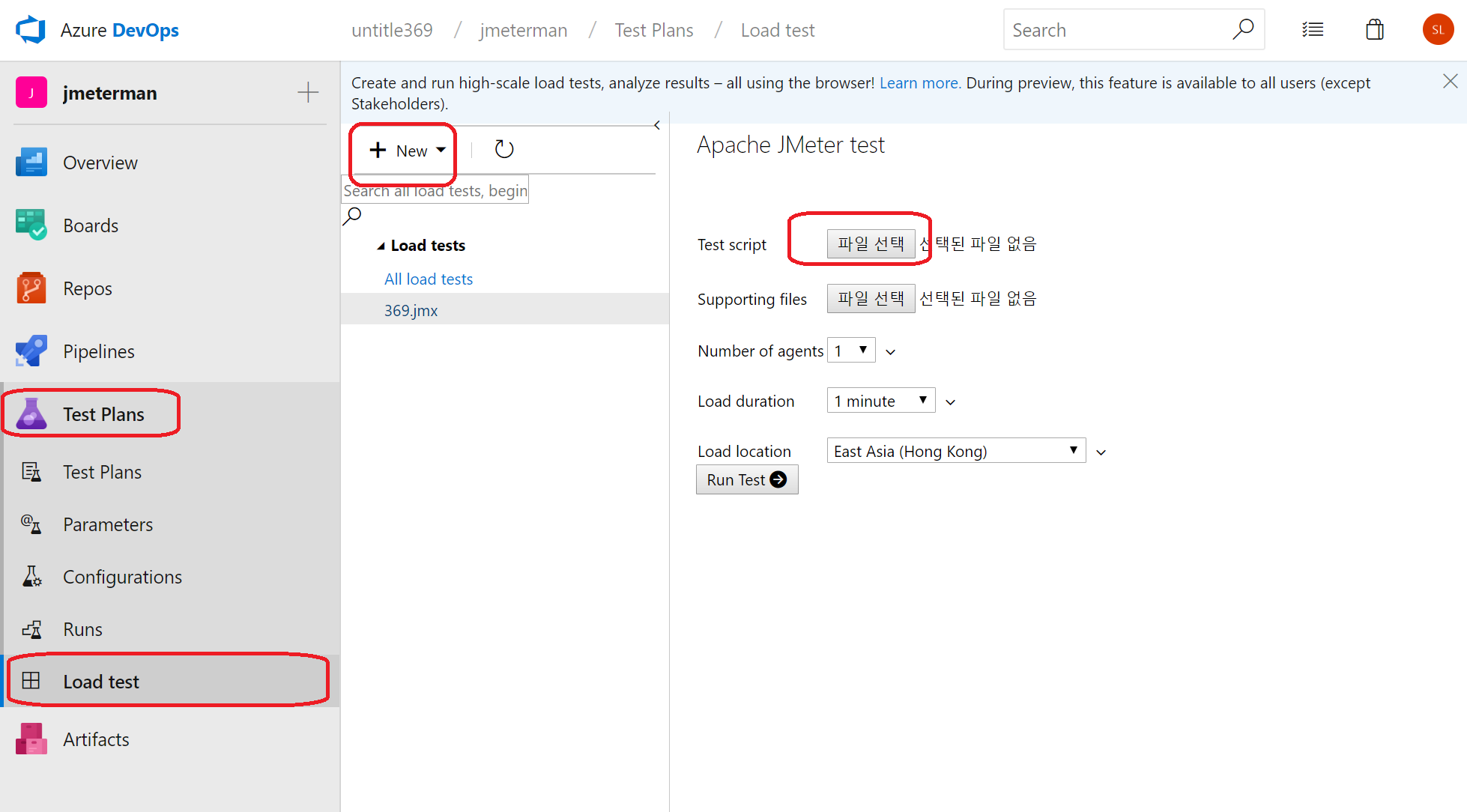Refresh the load tests list

[504, 150]
